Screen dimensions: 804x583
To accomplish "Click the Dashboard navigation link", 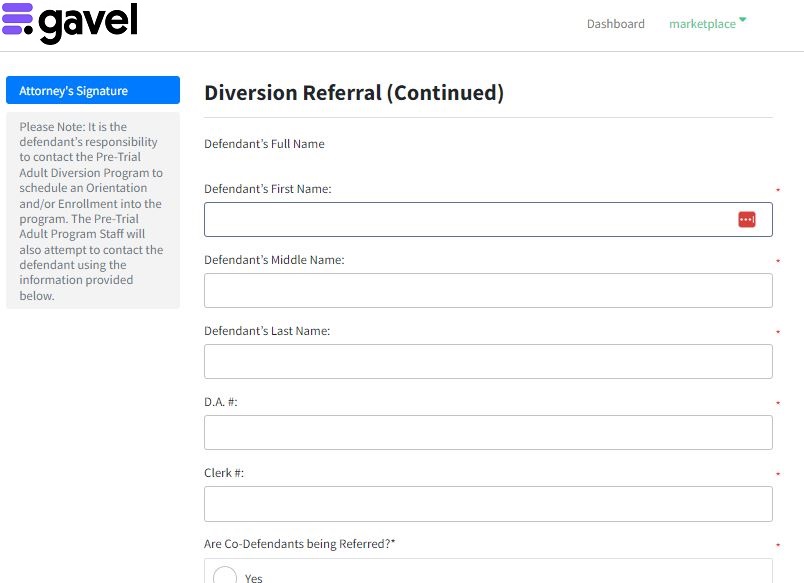I will pyautogui.click(x=616, y=23).
